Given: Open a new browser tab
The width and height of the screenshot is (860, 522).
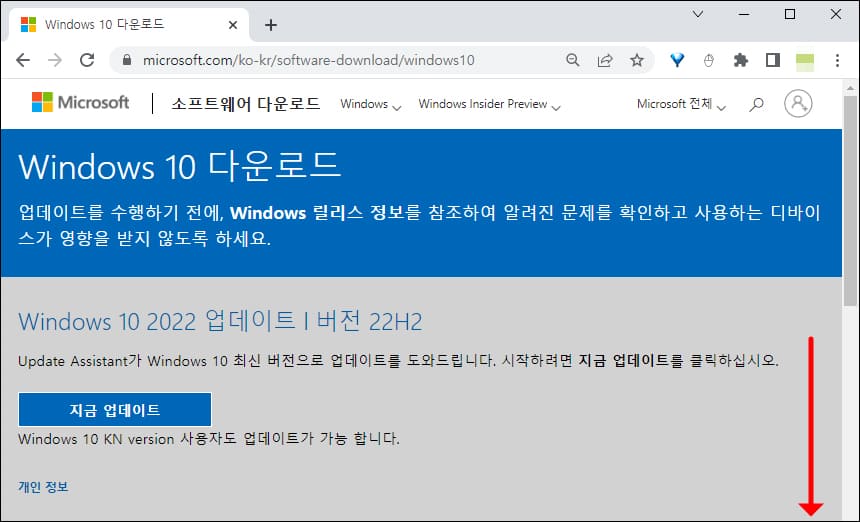Looking at the screenshot, I should (x=270, y=25).
